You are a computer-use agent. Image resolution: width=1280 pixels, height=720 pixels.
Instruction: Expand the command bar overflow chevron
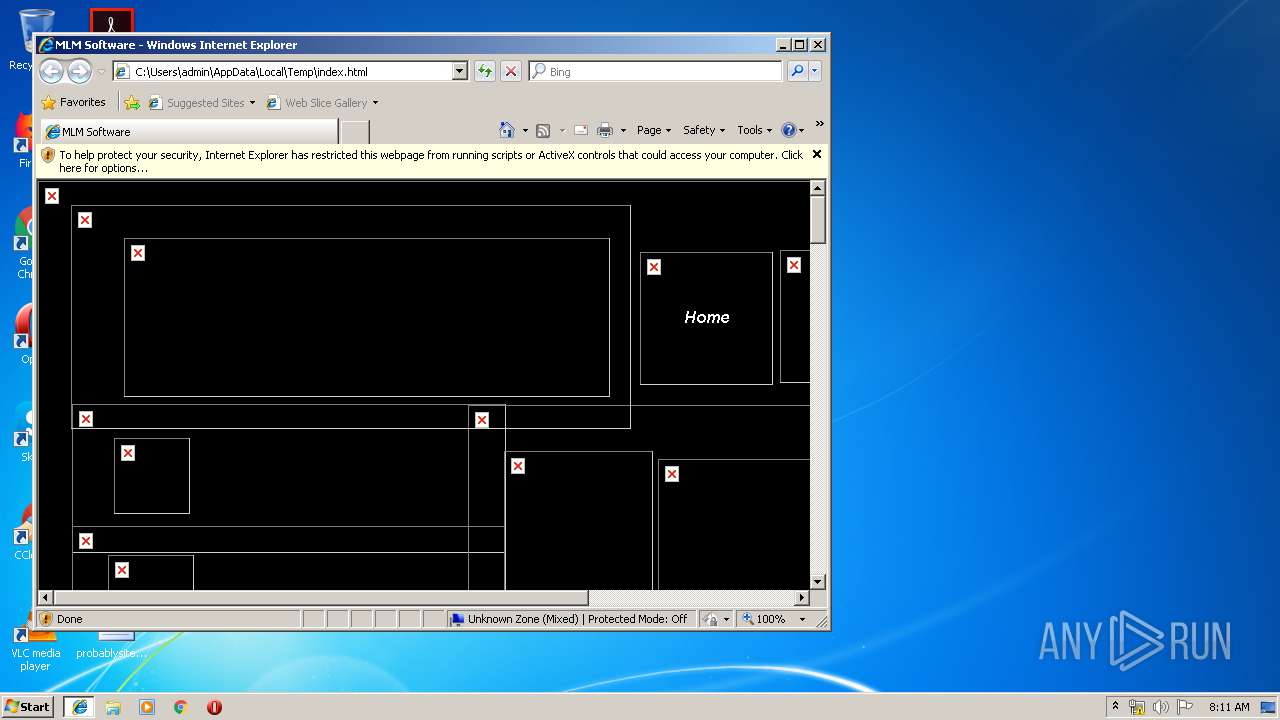(x=819, y=124)
